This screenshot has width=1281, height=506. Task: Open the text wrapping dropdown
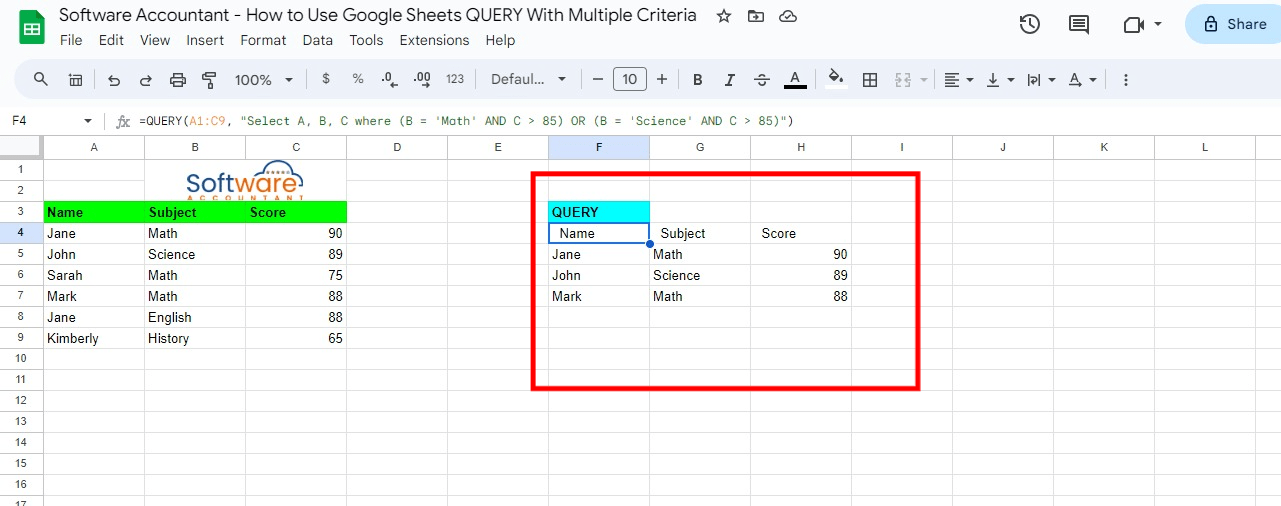coord(1041,79)
